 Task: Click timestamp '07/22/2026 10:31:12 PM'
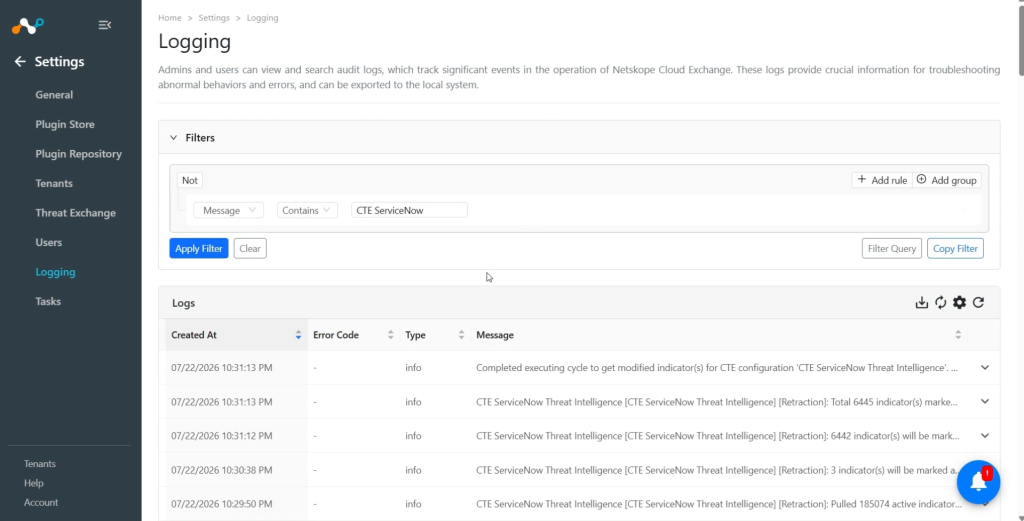[221, 435]
